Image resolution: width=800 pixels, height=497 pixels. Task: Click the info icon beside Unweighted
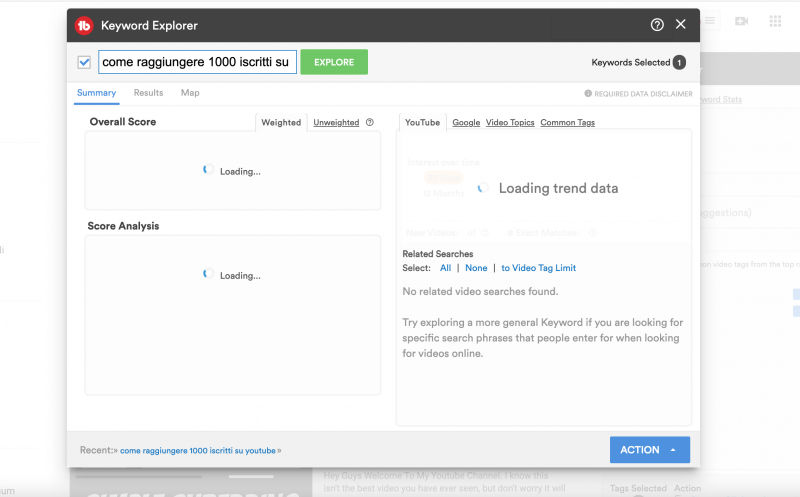tap(370, 123)
